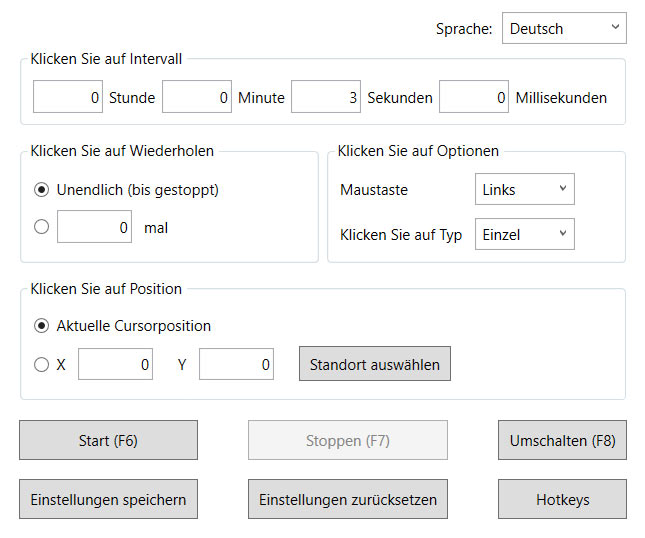Screen dimensions: 645x538
Task: Click the Start (F6) button
Action: tap(108, 440)
